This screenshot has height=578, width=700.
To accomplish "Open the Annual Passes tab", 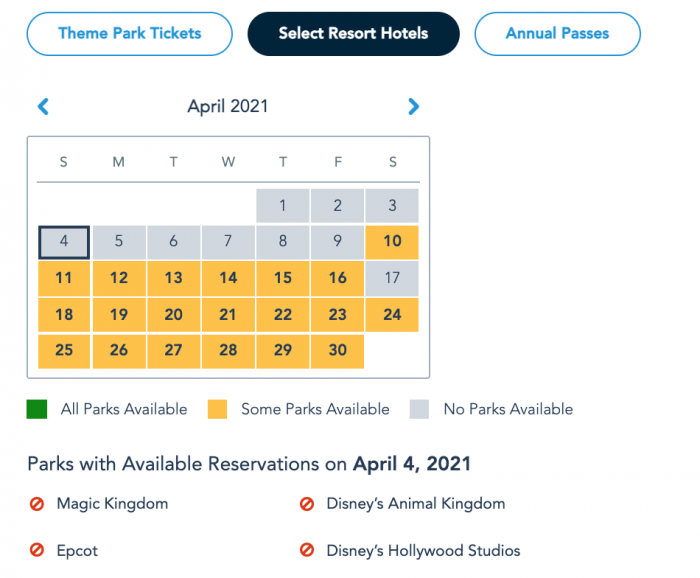I will tap(557, 34).
